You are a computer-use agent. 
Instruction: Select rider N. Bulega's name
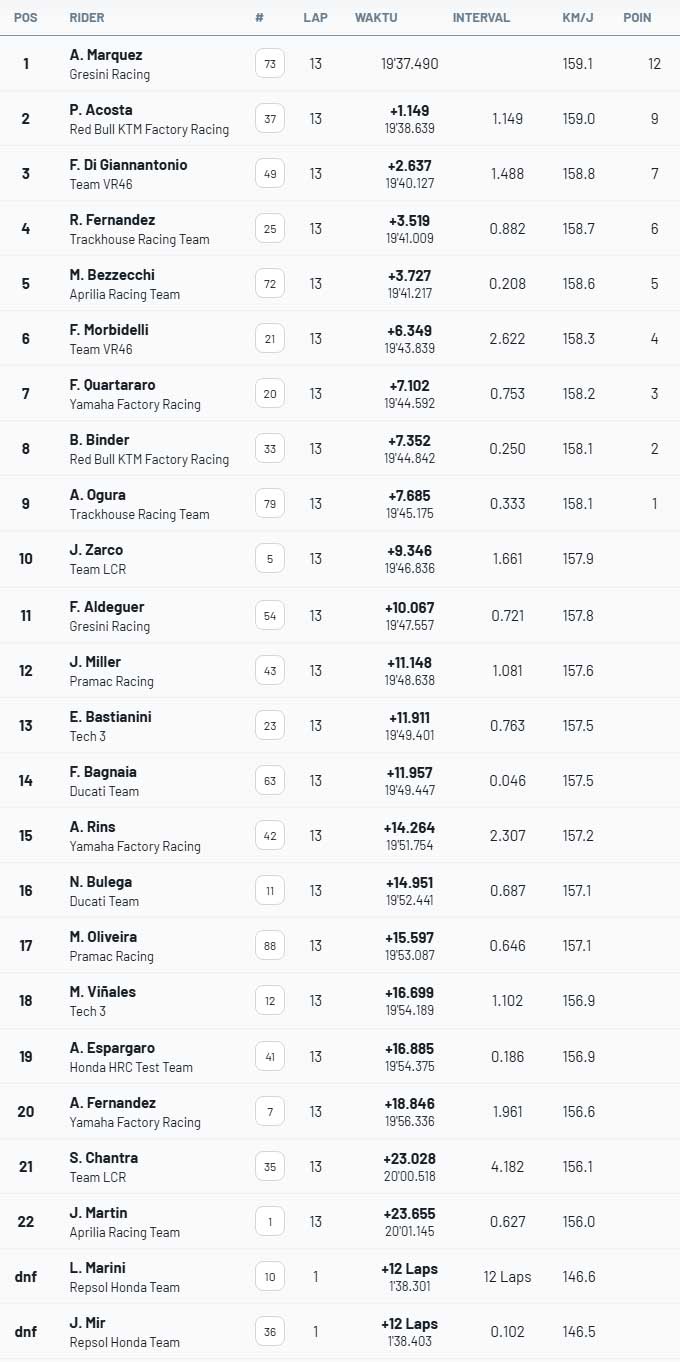[100, 882]
